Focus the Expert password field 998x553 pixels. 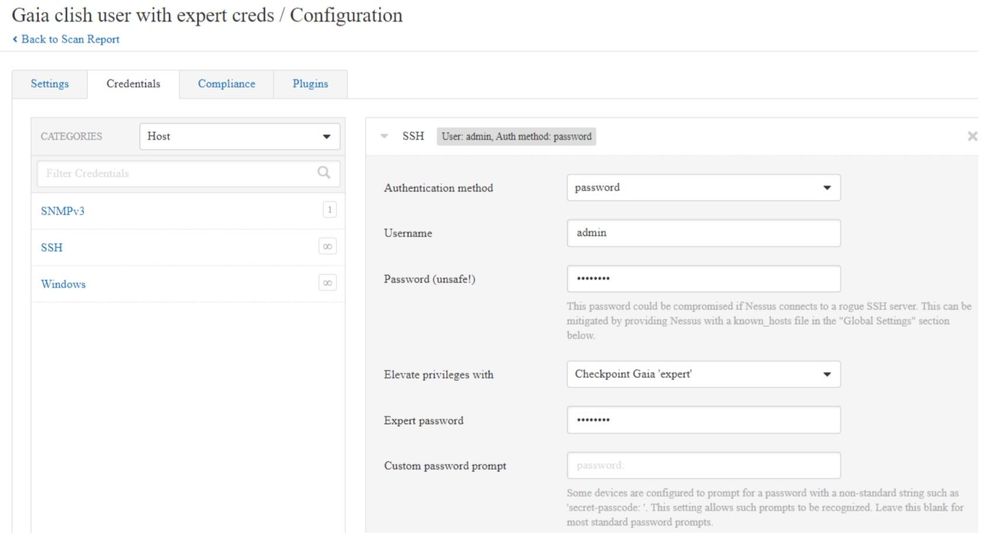pyautogui.click(x=703, y=420)
